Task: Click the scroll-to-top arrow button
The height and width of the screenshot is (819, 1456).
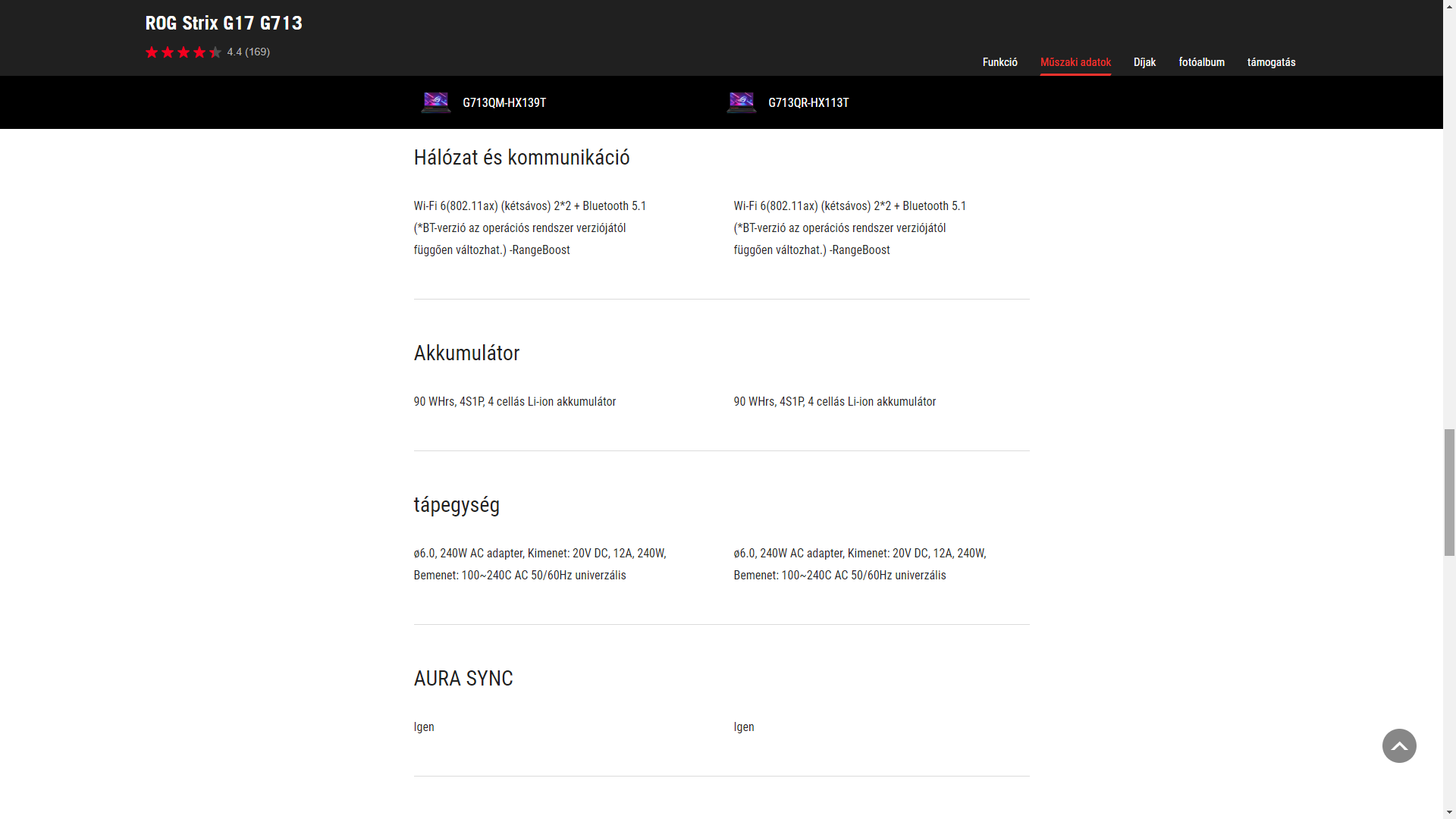Action: coord(1399,745)
